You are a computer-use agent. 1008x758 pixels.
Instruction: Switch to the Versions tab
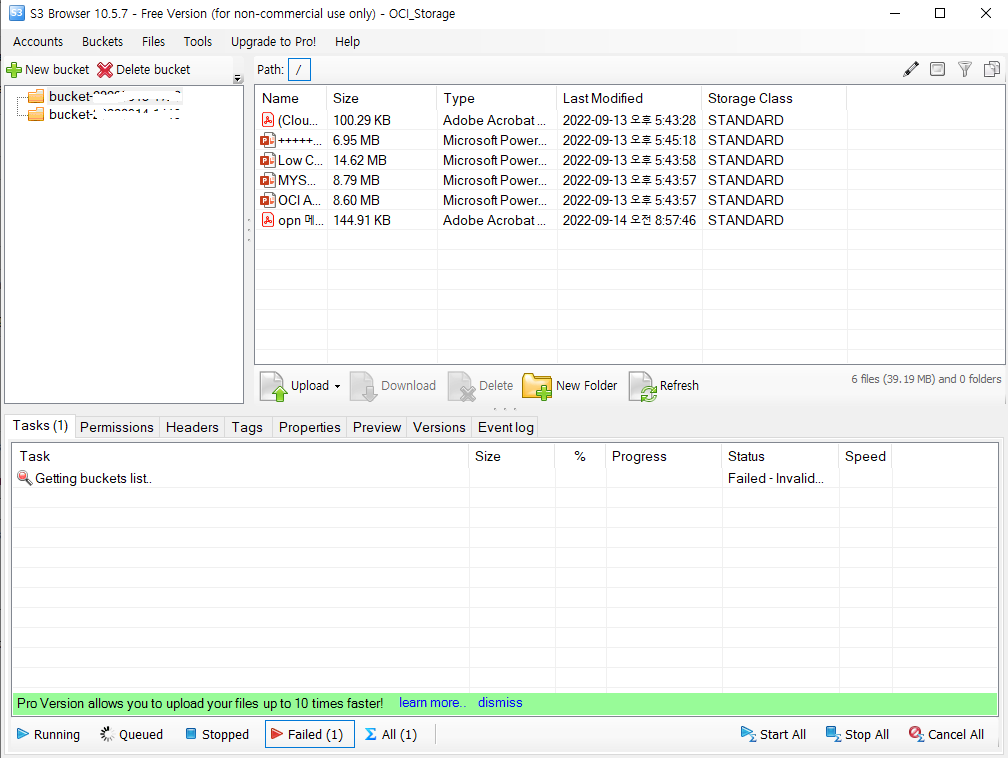[x=439, y=428]
